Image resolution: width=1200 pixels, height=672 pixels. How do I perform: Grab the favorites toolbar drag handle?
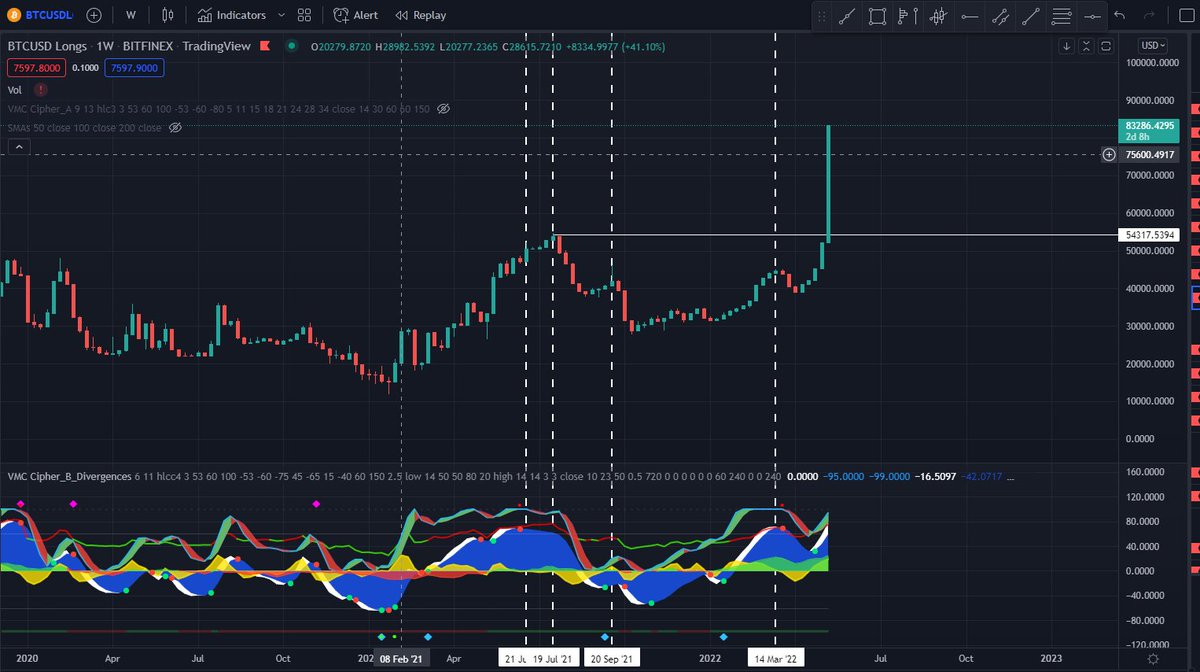(x=822, y=16)
